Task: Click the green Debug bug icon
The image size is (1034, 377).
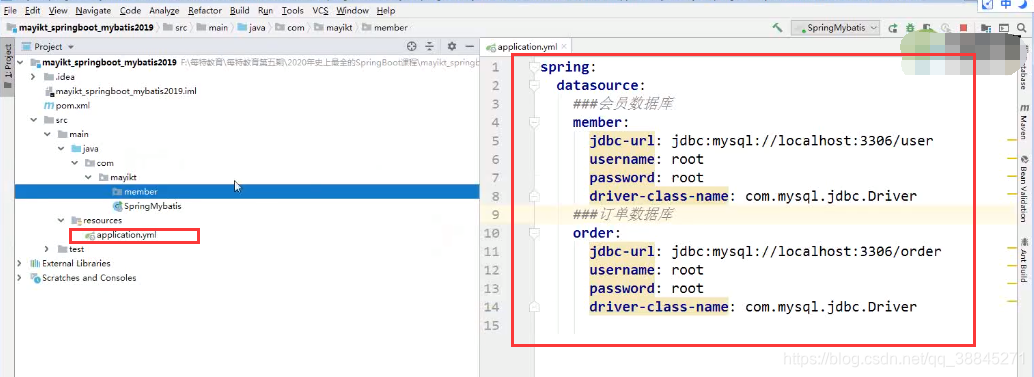Action: coord(911,28)
